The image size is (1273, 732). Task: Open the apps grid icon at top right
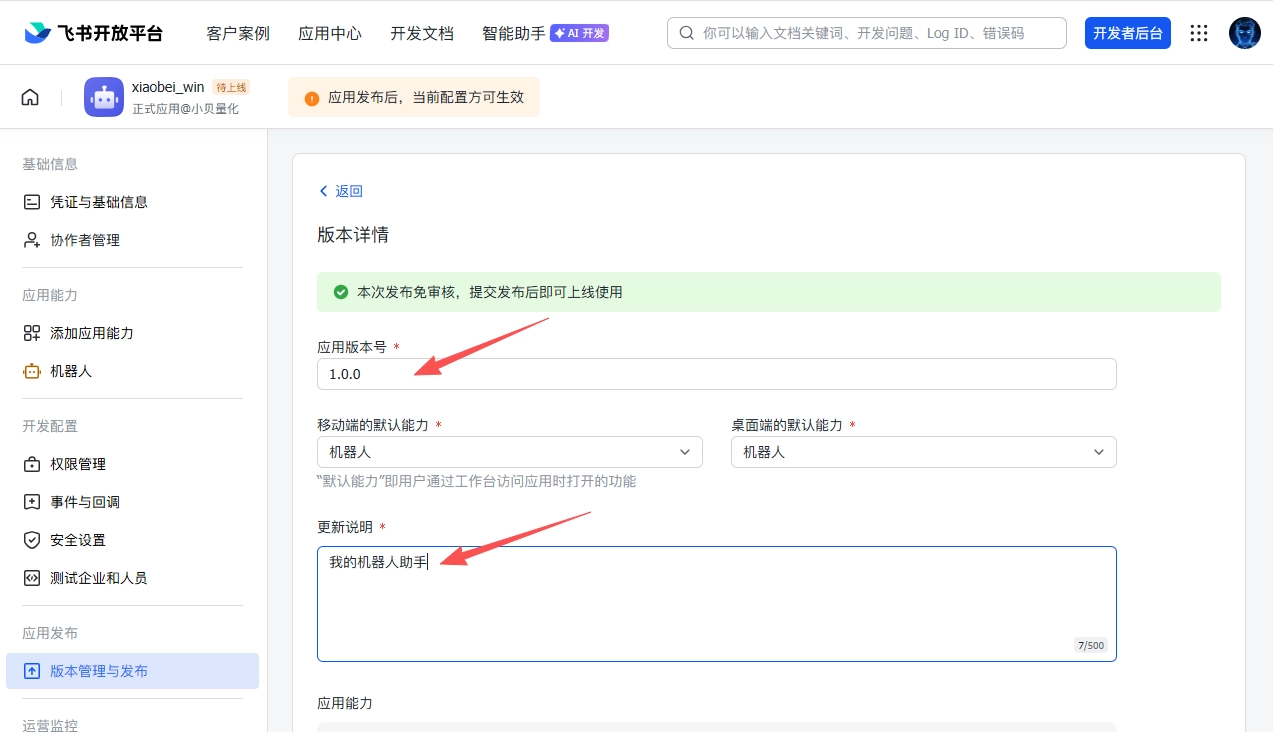(x=1199, y=33)
